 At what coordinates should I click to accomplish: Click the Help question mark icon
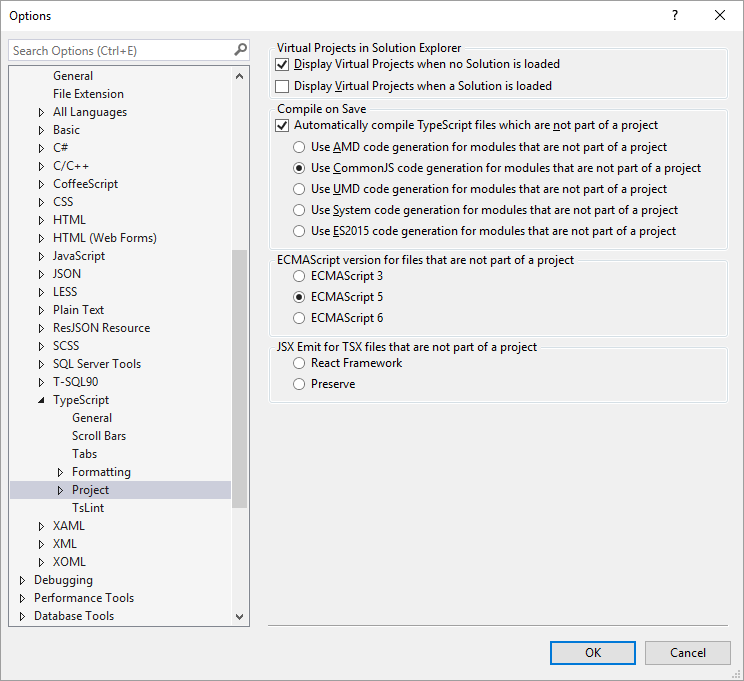click(674, 15)
